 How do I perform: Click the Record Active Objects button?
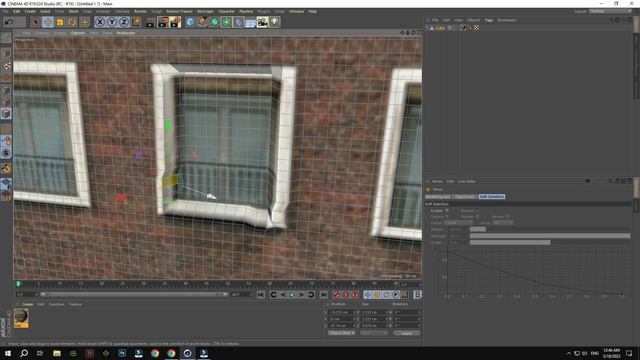(336, 295)
